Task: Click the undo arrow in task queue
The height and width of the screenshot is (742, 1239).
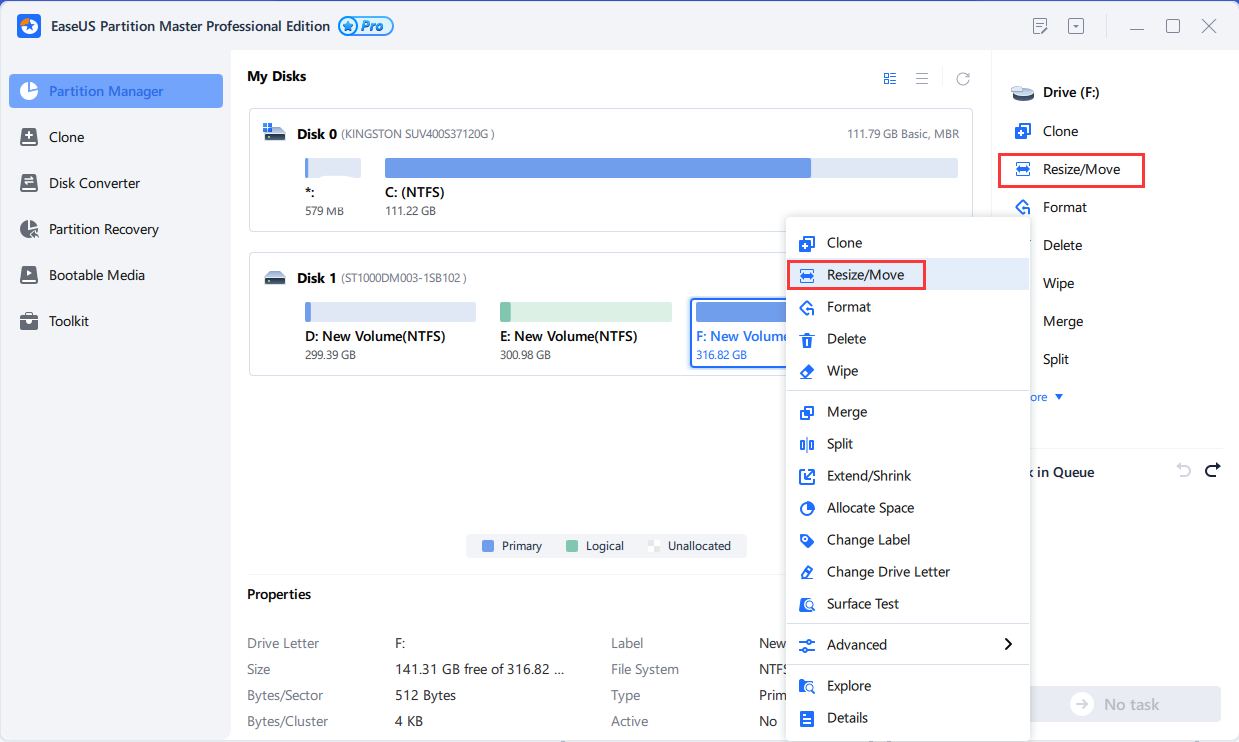Action: point(1184,470)
